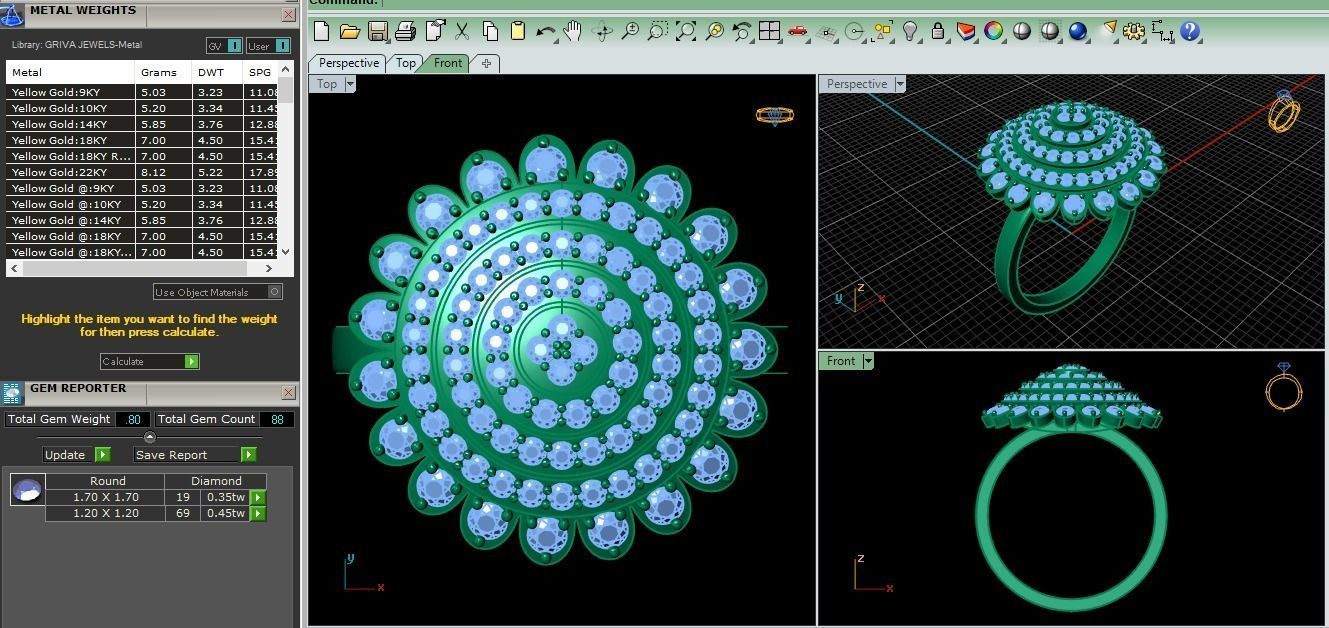Select the Pan hand tool
1329x628 pixels.
(x=573, y=31)
